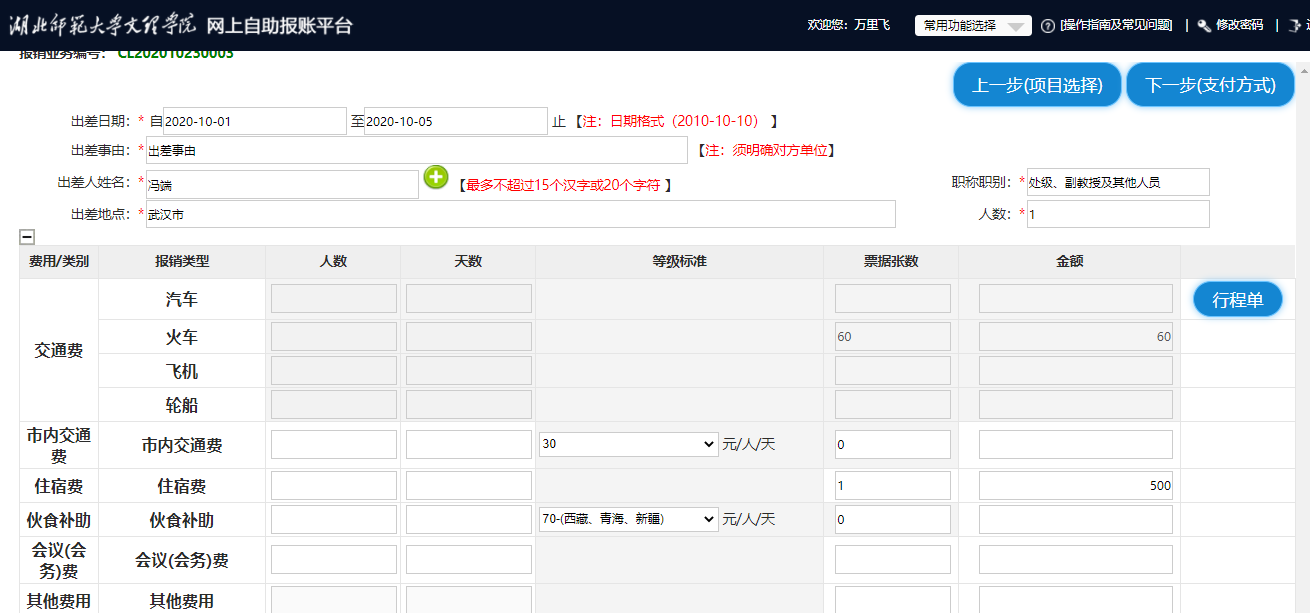Open the 常用功能选择 dropdown
The image size is (1310, 613).
[x=972, y=26]
